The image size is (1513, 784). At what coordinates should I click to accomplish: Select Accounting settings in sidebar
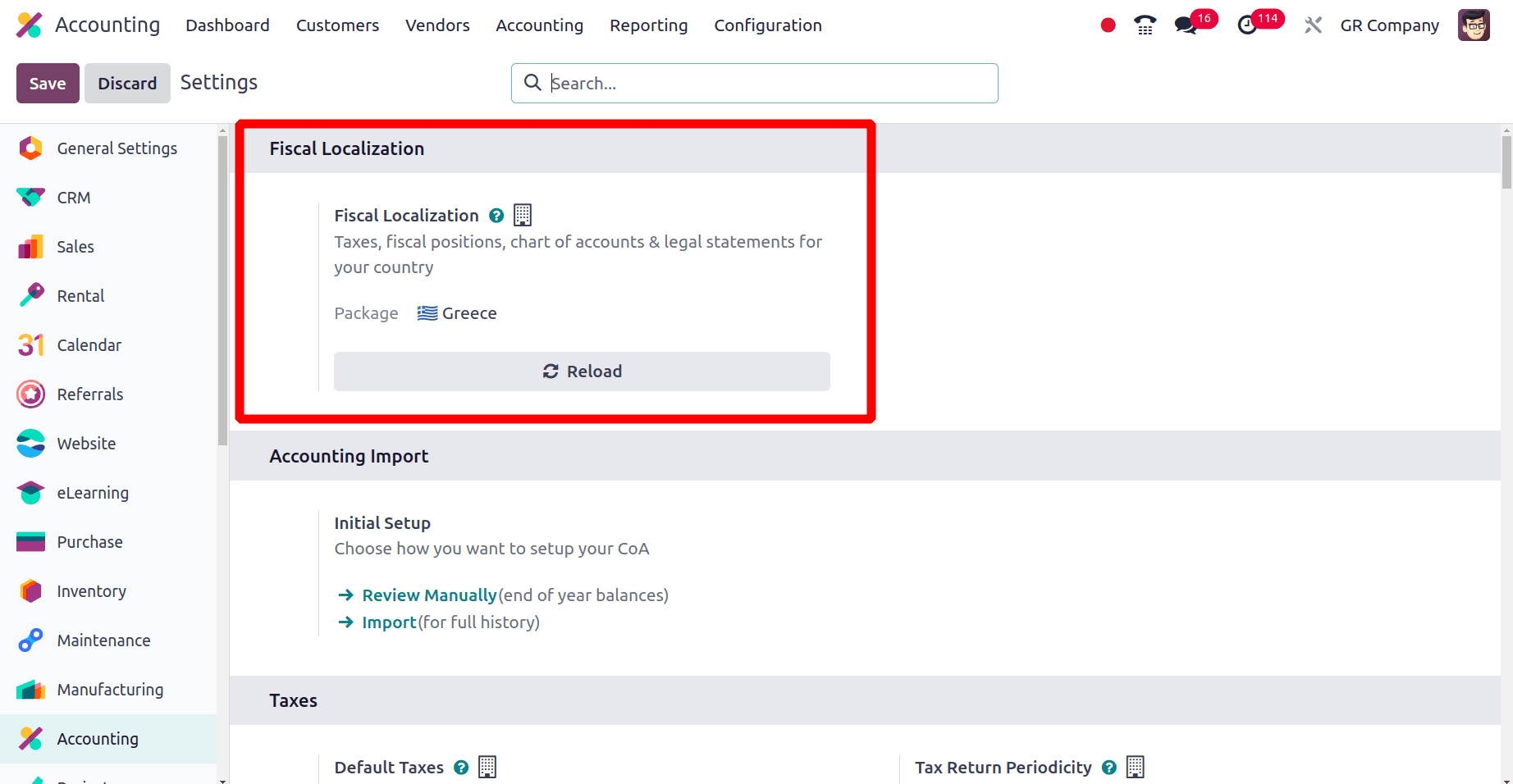pos(108,739)
